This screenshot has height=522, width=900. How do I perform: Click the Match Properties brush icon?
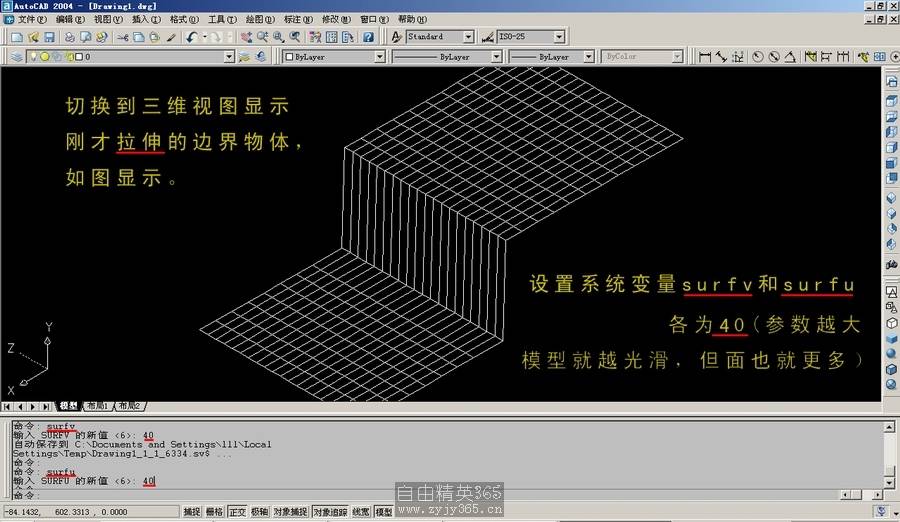pos(171,37)
